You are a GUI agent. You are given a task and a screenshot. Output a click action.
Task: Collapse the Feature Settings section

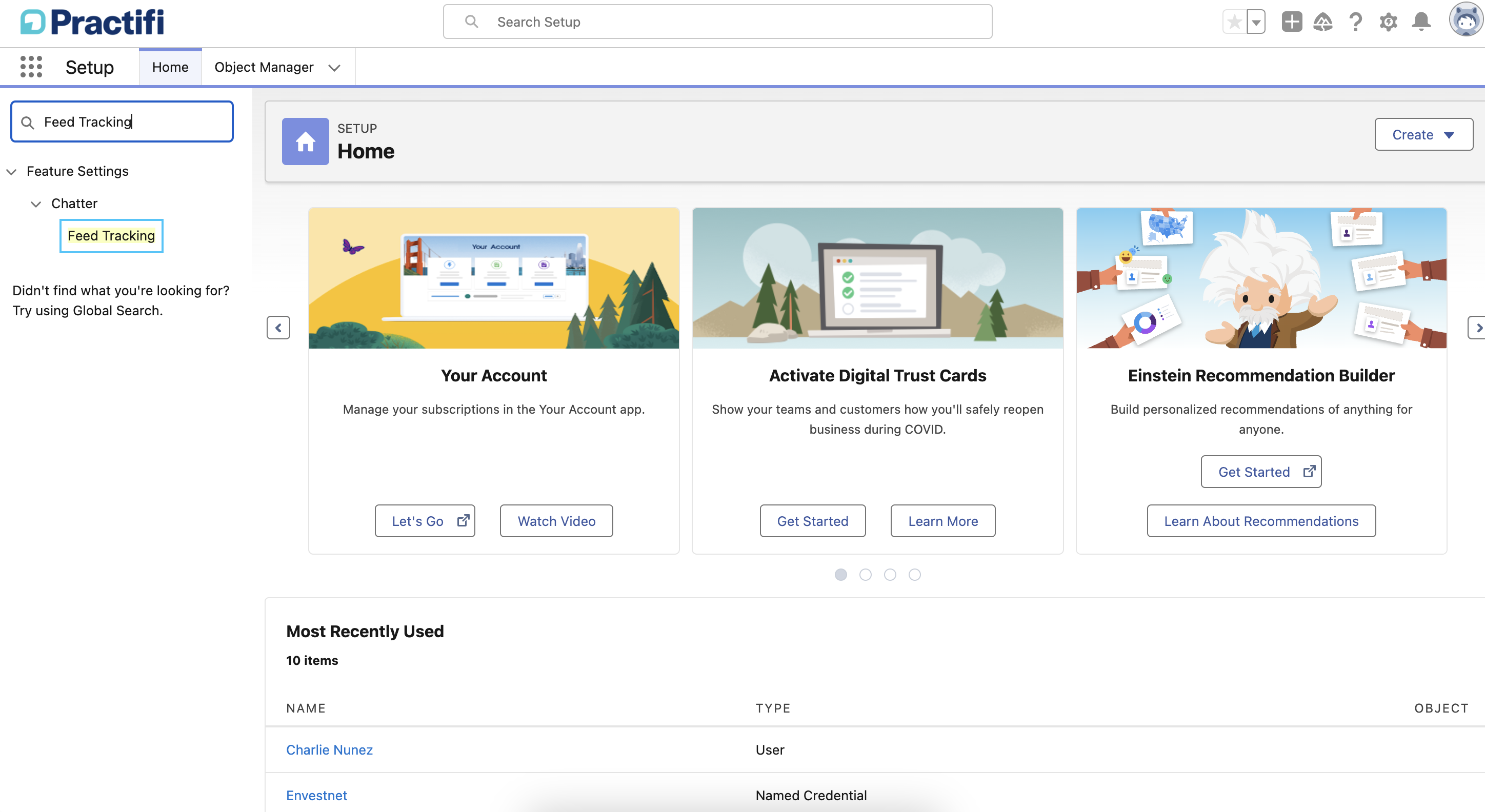pos(11,171)
